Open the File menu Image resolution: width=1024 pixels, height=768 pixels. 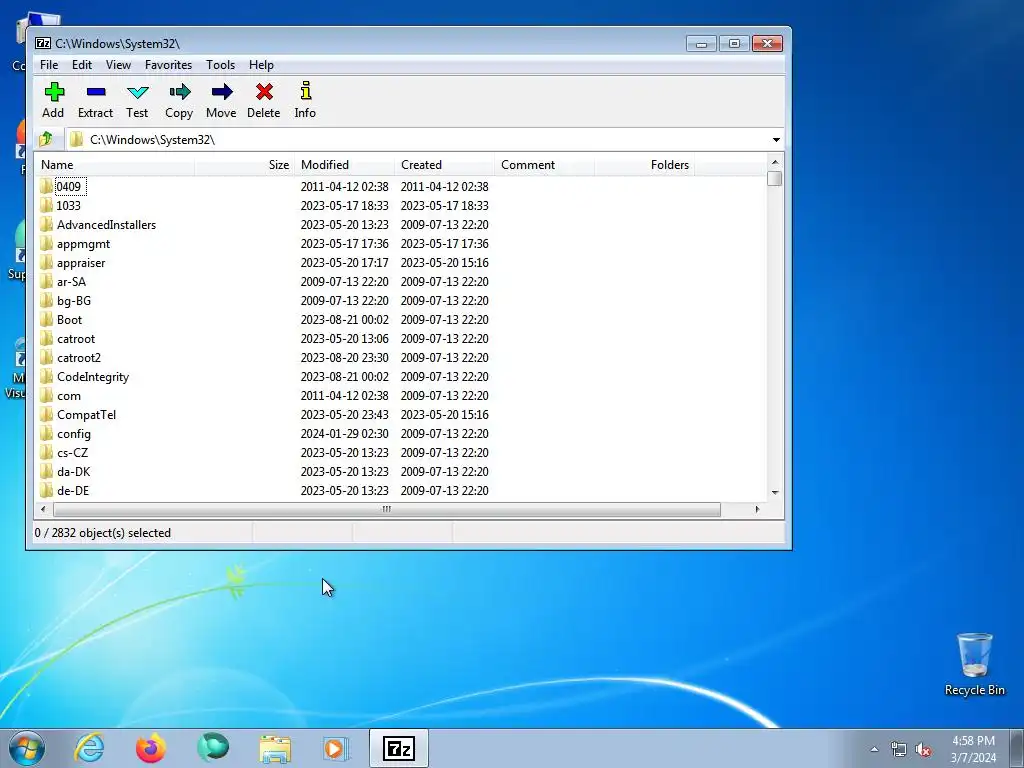(49, 65)
